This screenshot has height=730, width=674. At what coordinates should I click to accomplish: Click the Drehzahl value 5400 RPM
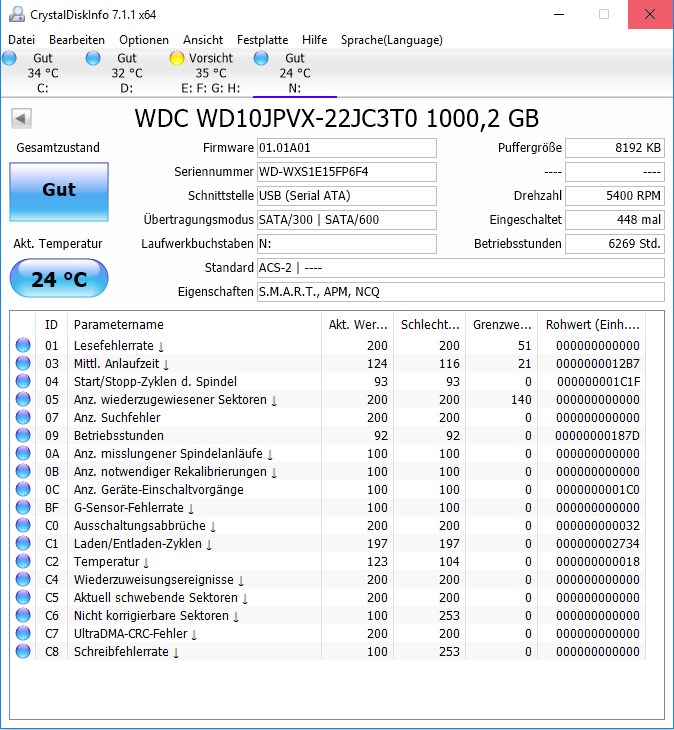[x=615, y=196]
